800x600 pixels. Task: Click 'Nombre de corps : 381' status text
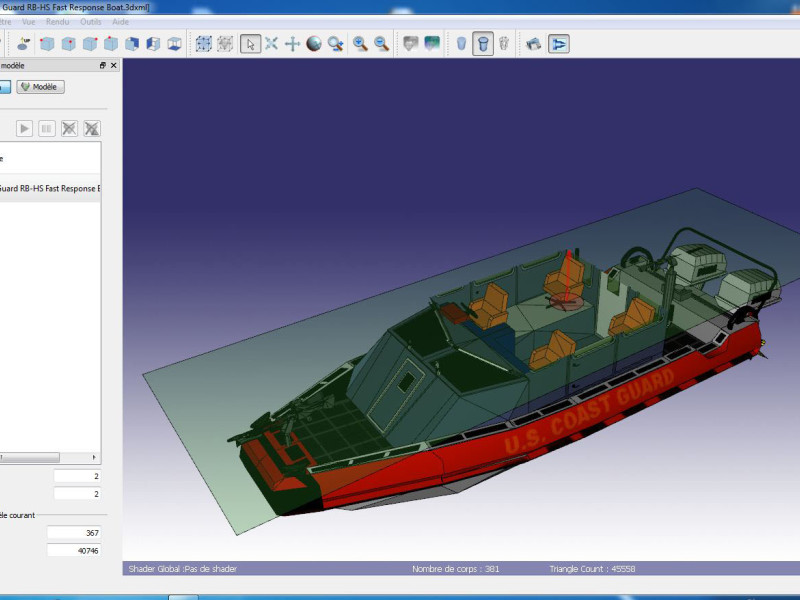point(456,568)
